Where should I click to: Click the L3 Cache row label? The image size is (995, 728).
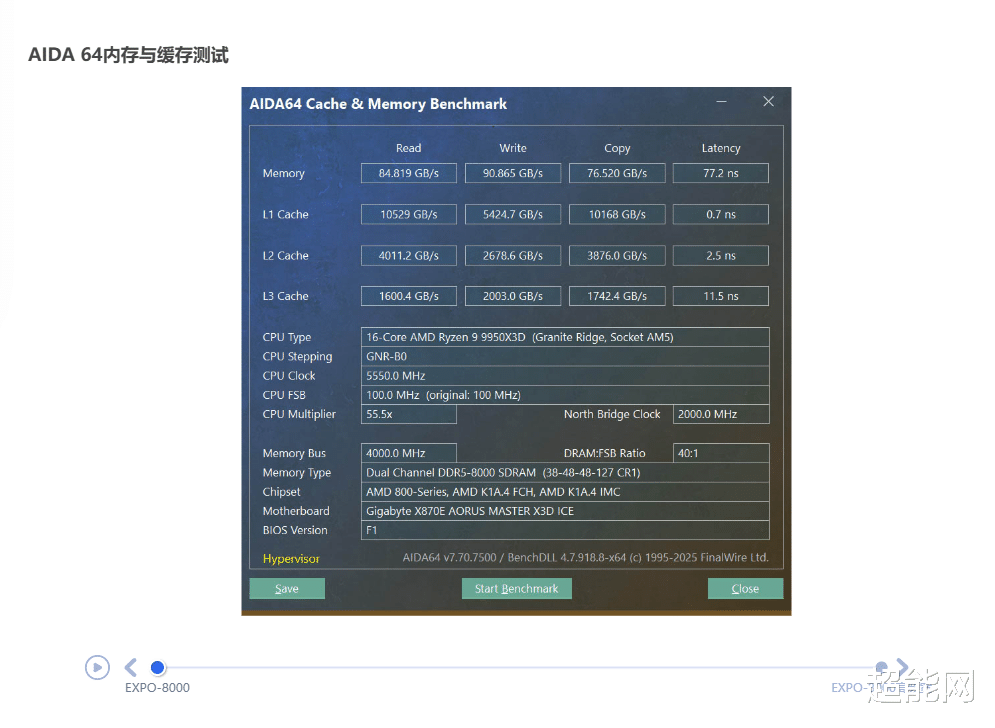pos(286,296)
